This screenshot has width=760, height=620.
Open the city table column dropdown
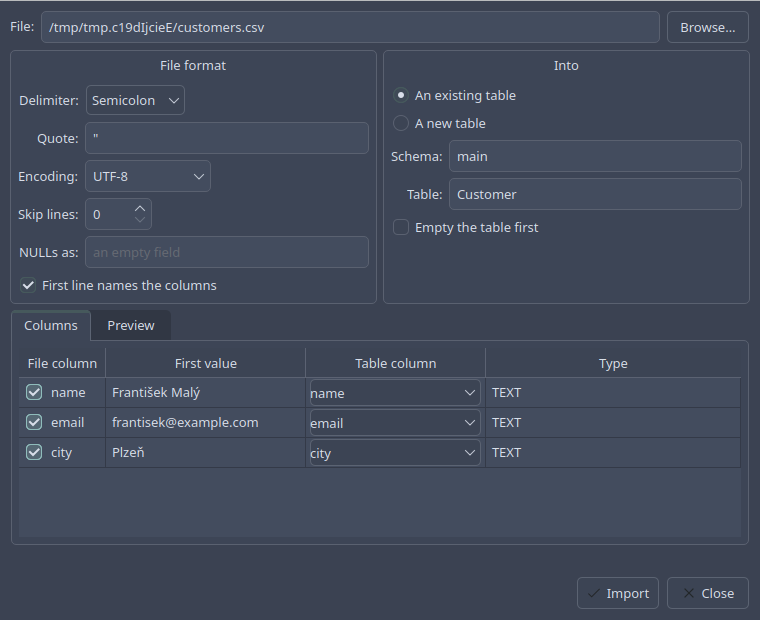pos(395,453)
